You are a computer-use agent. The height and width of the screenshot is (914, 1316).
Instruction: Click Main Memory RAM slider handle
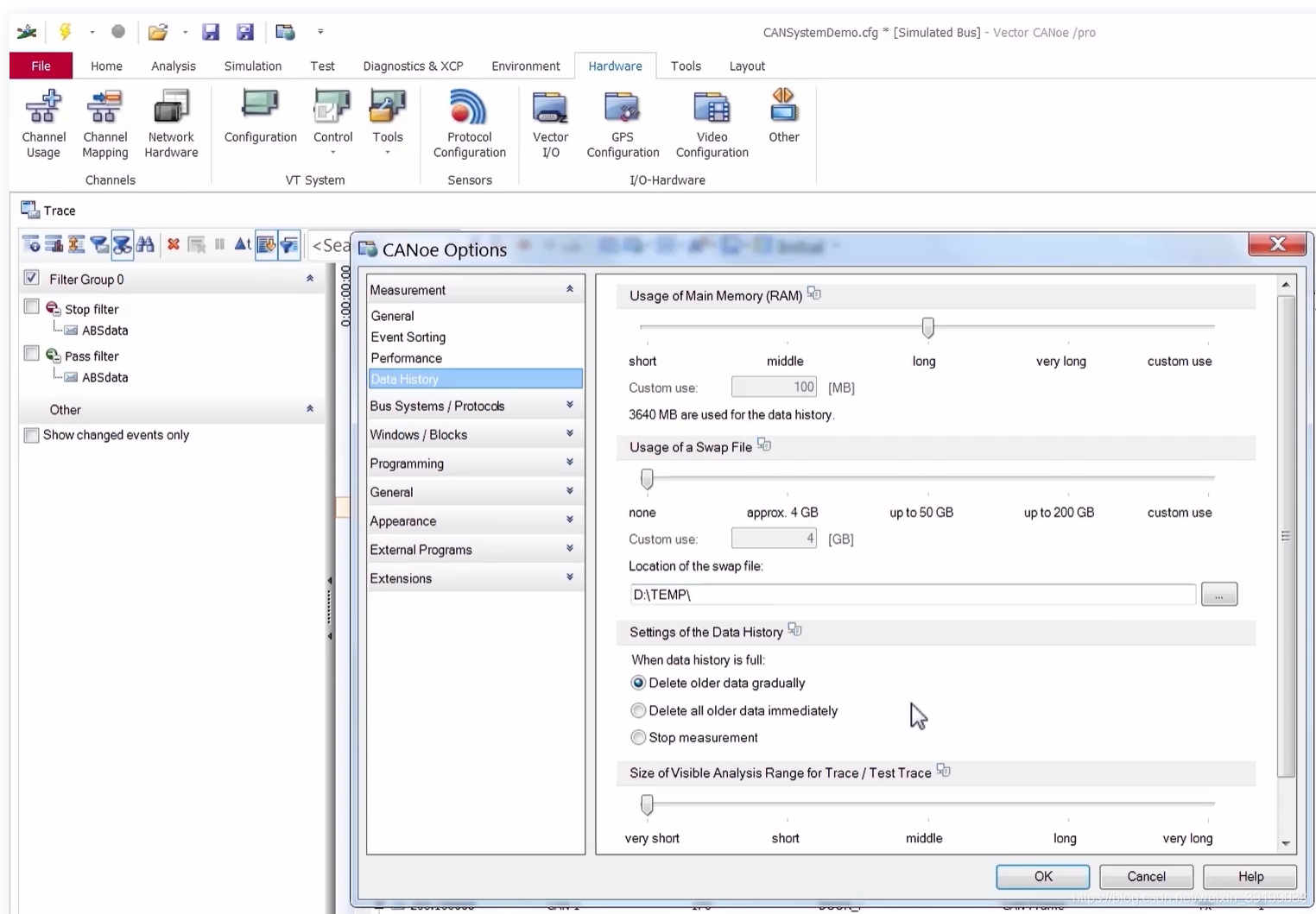click(927, 327)
